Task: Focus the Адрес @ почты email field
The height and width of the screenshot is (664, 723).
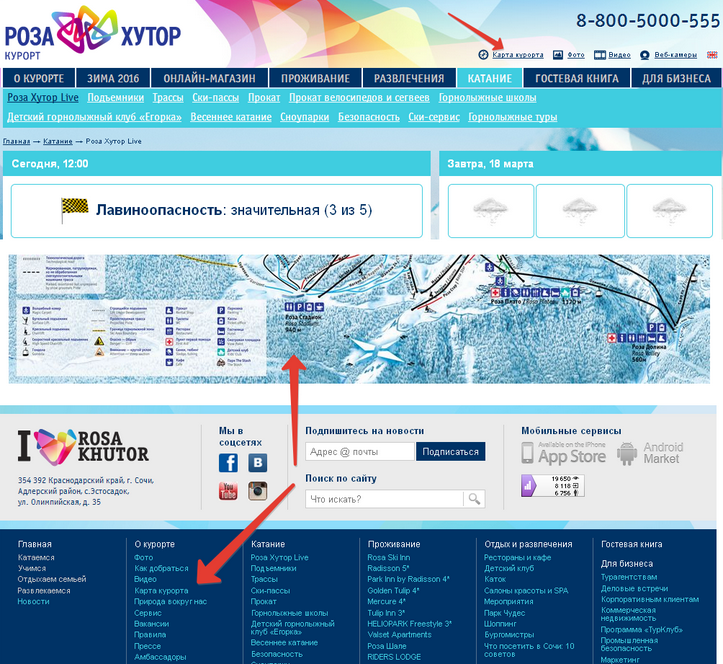Action: click(x=360, y=451)
